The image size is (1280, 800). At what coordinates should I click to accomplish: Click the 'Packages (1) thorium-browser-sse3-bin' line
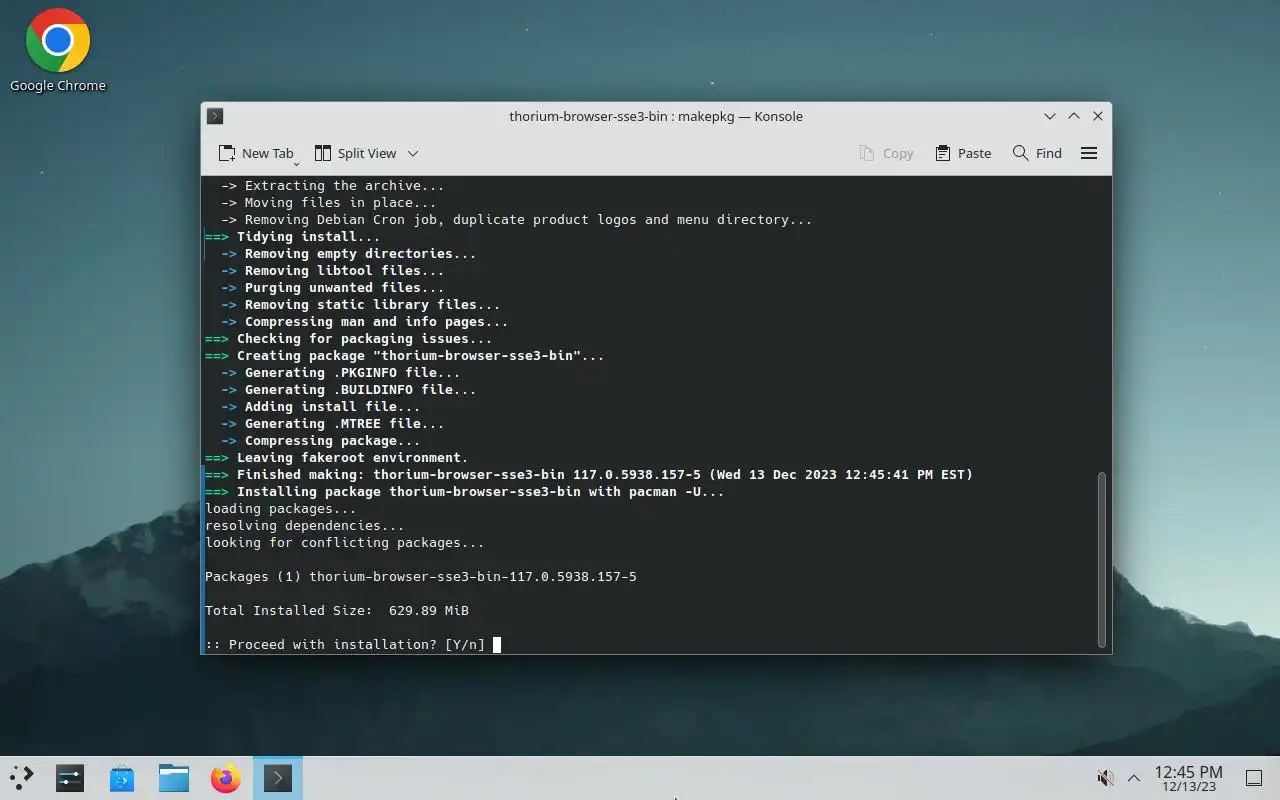421,576
